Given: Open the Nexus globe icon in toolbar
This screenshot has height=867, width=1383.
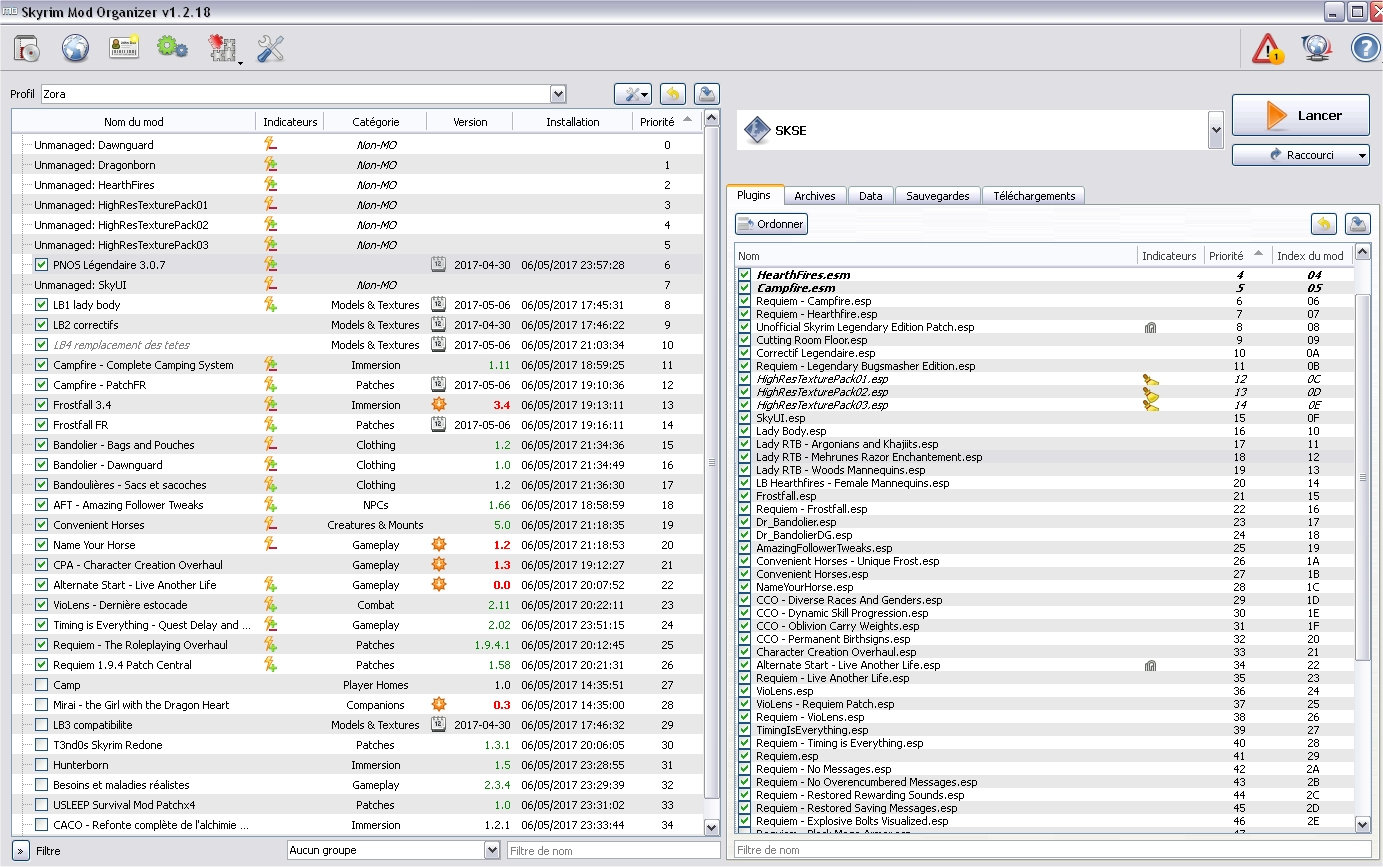Looking at the screenshot, I should point(75,48).
